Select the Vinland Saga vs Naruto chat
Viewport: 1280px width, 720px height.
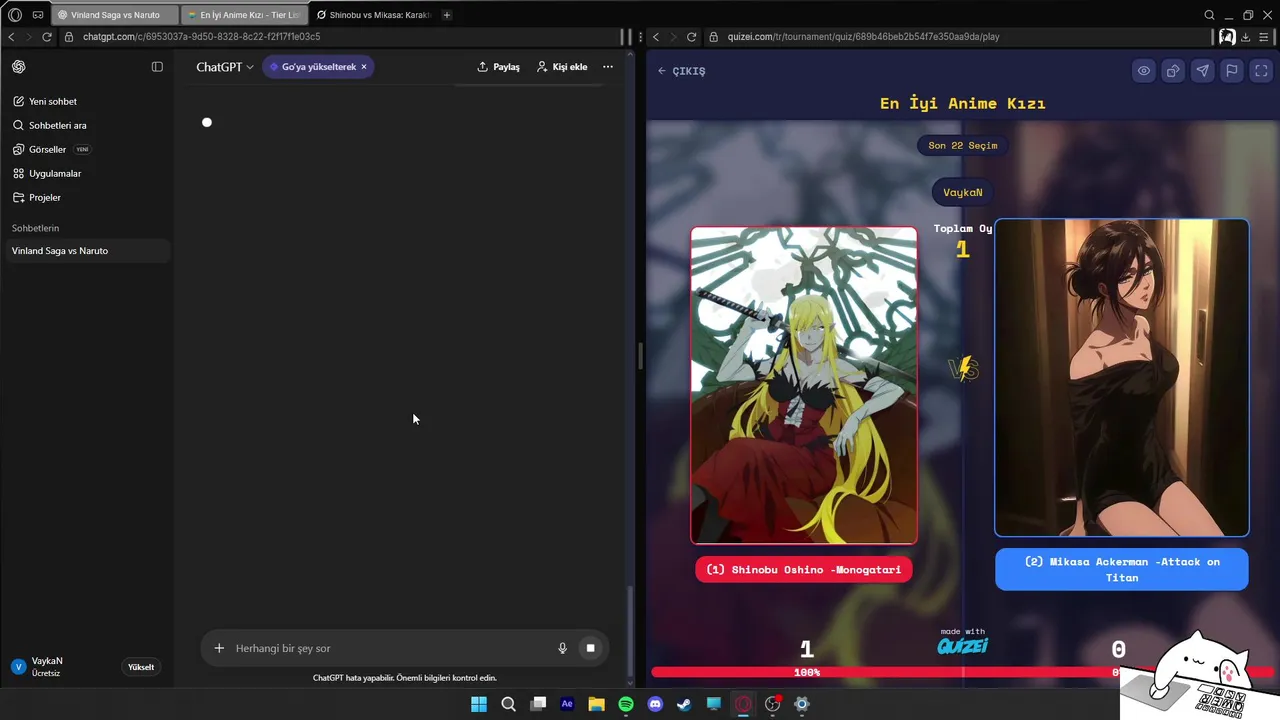pos(87,251)
